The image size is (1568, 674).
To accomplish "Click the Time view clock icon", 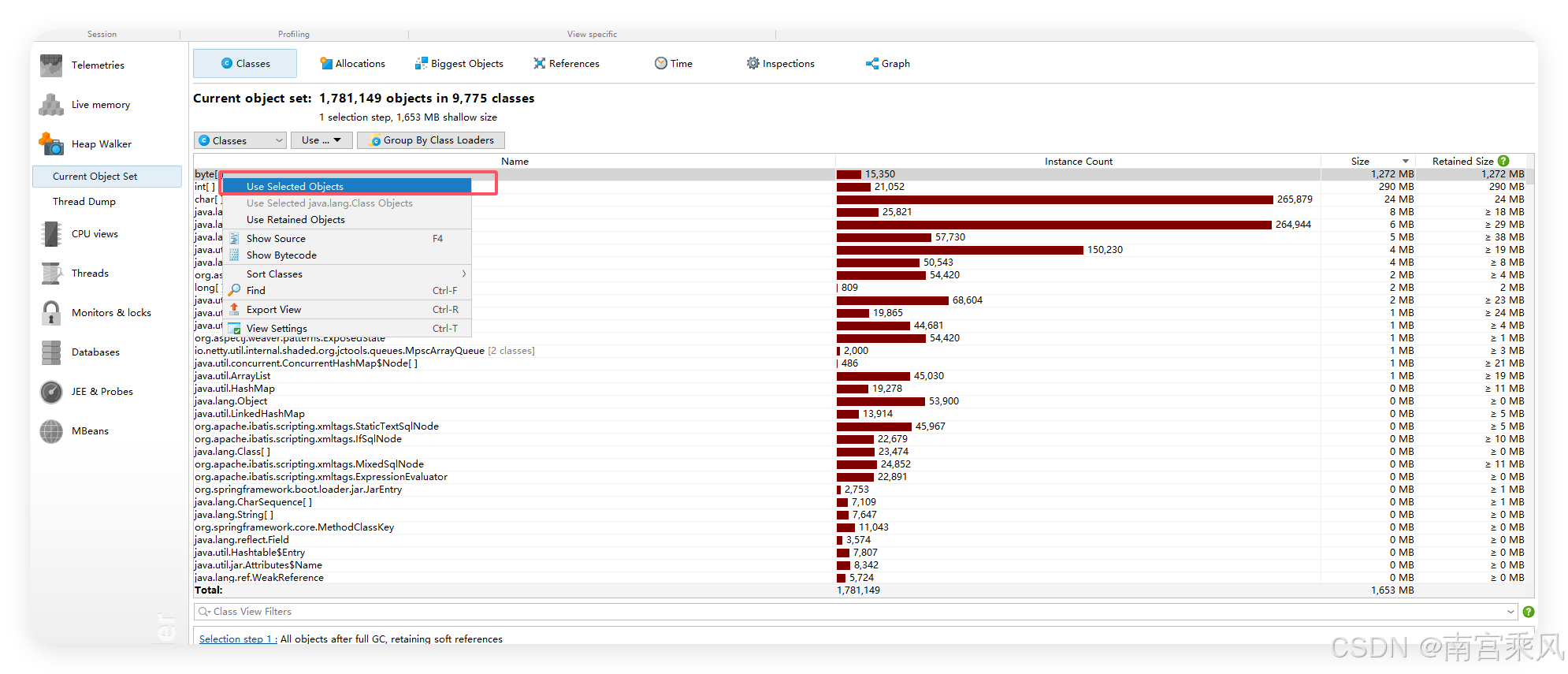I will (x=661, y=63).
